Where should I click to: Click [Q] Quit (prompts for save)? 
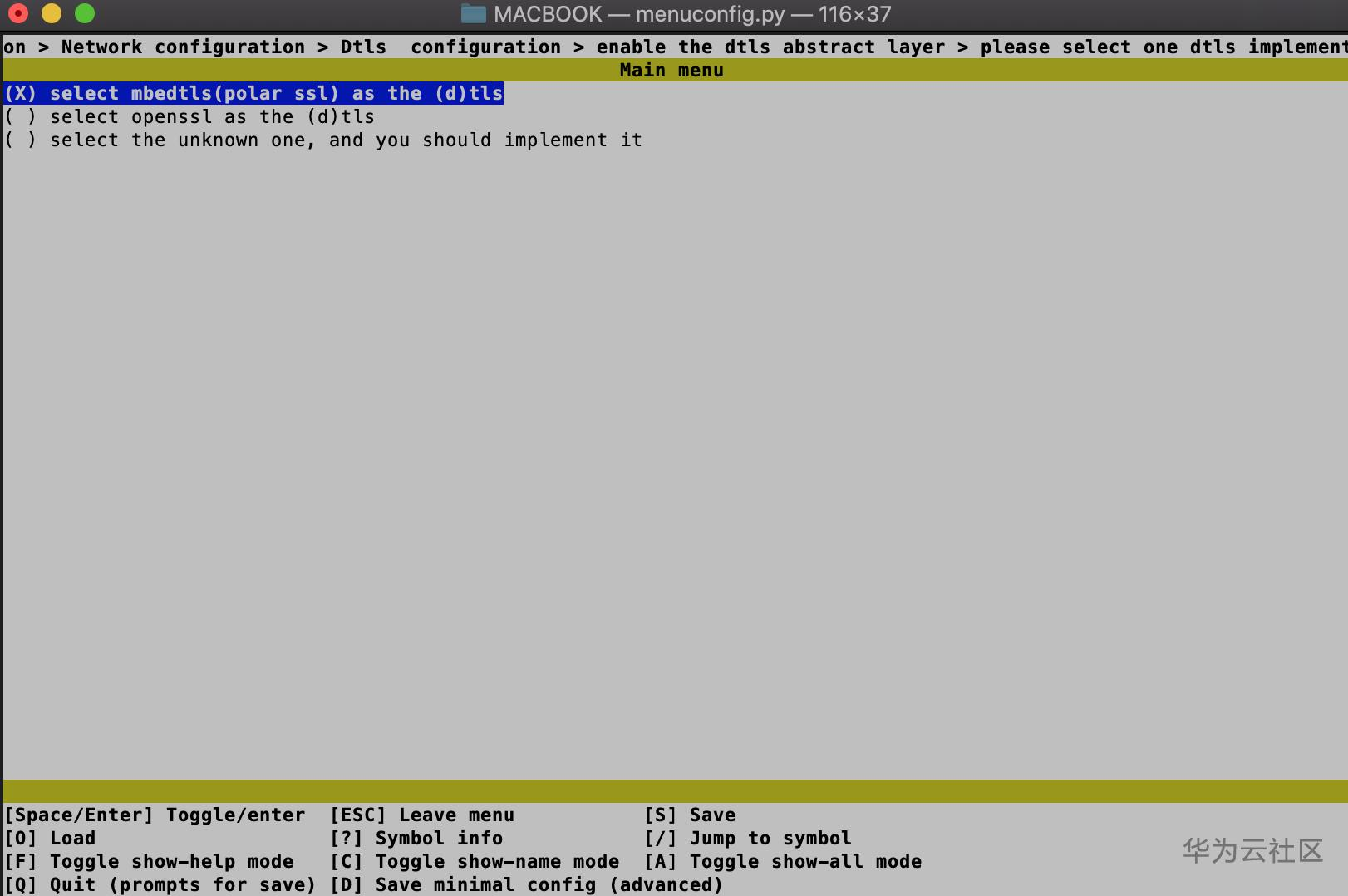[158, 884]
